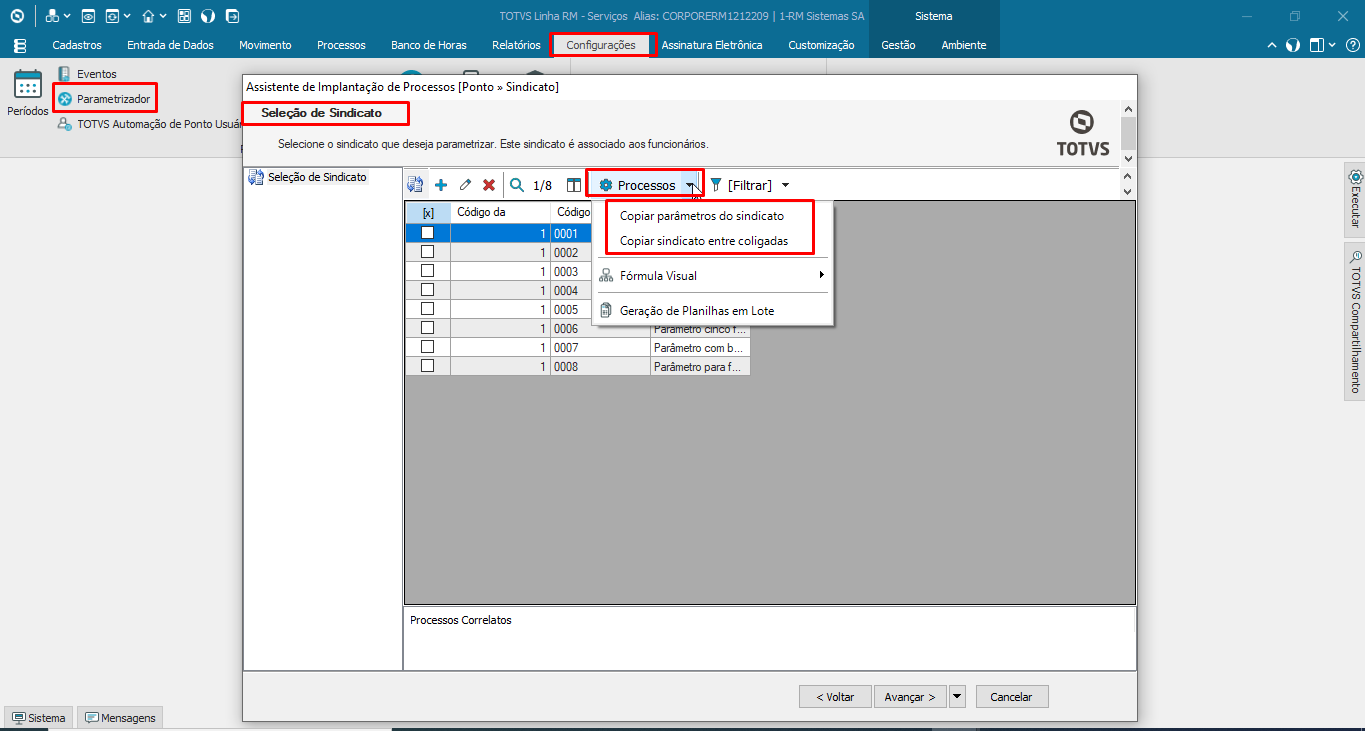The width and height of the screenshot is (1365, 731).
Task: Open the network modules icon in the title bar
Action: coord(52,16)
